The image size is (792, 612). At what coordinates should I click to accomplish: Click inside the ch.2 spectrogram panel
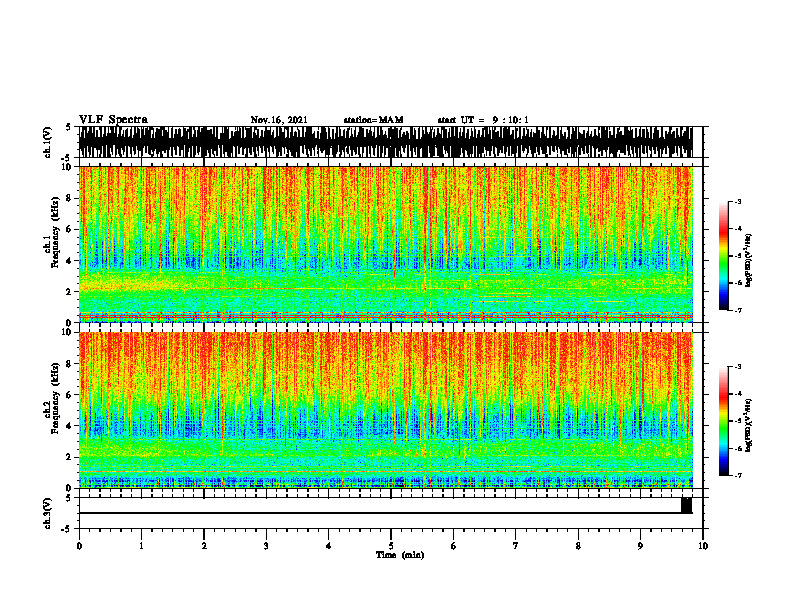pos(385,410)
